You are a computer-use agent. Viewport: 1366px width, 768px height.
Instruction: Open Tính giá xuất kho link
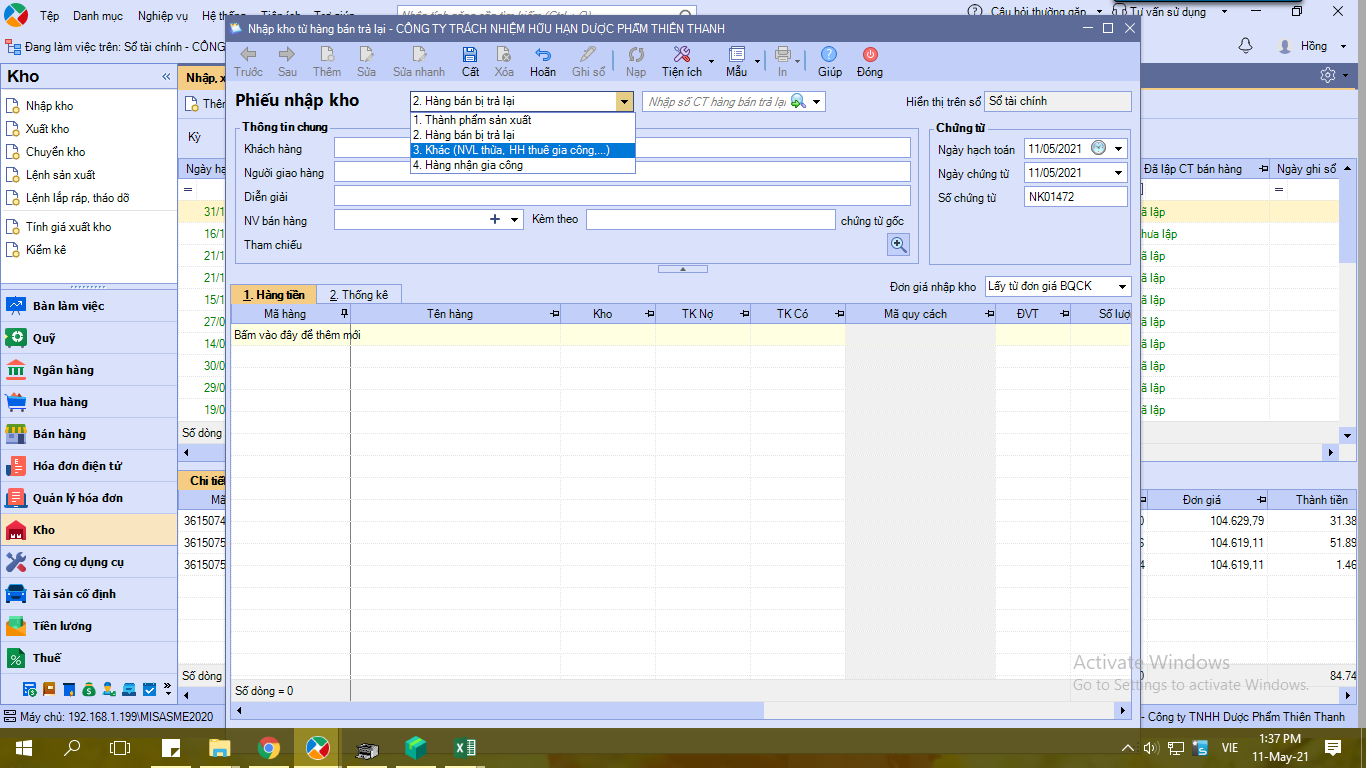68,227
